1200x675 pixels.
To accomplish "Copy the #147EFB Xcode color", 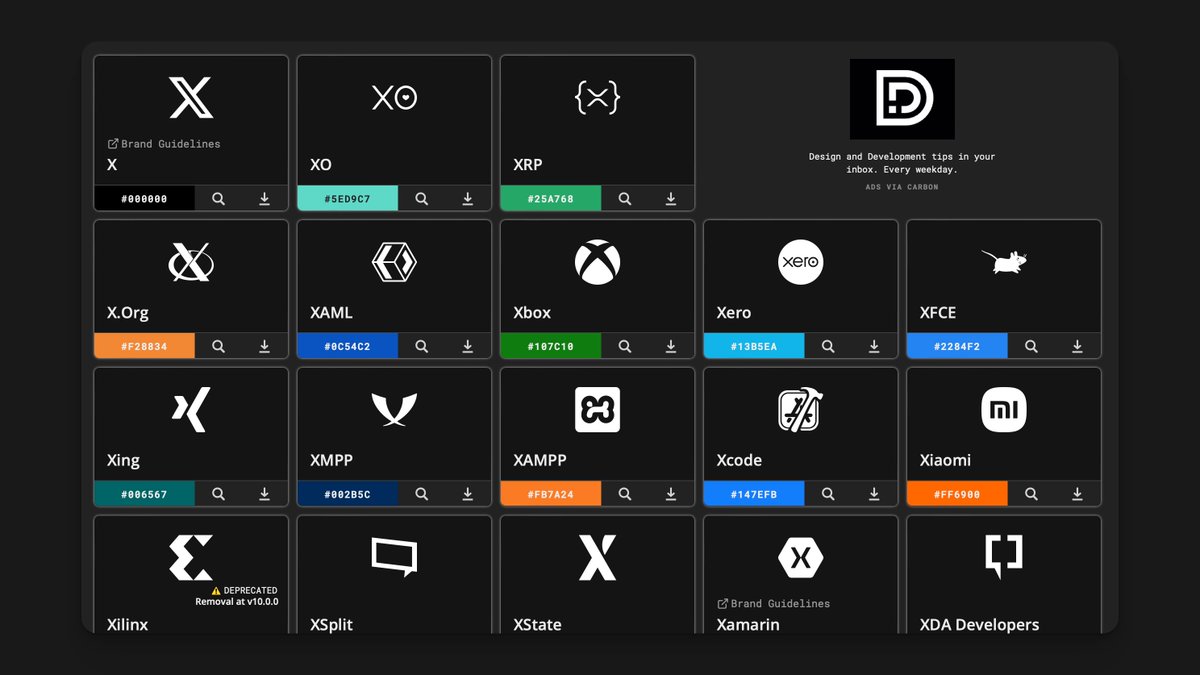I will point(754,495).
